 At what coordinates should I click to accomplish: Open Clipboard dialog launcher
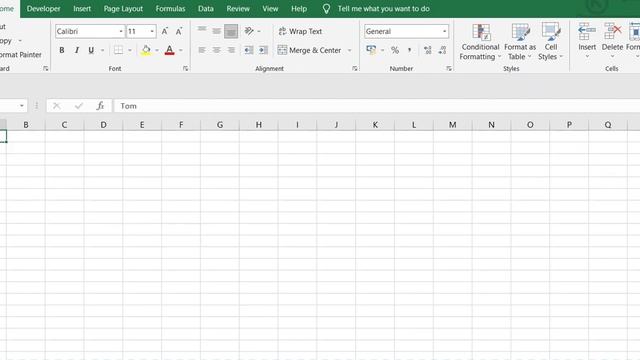tap(46, 69)
